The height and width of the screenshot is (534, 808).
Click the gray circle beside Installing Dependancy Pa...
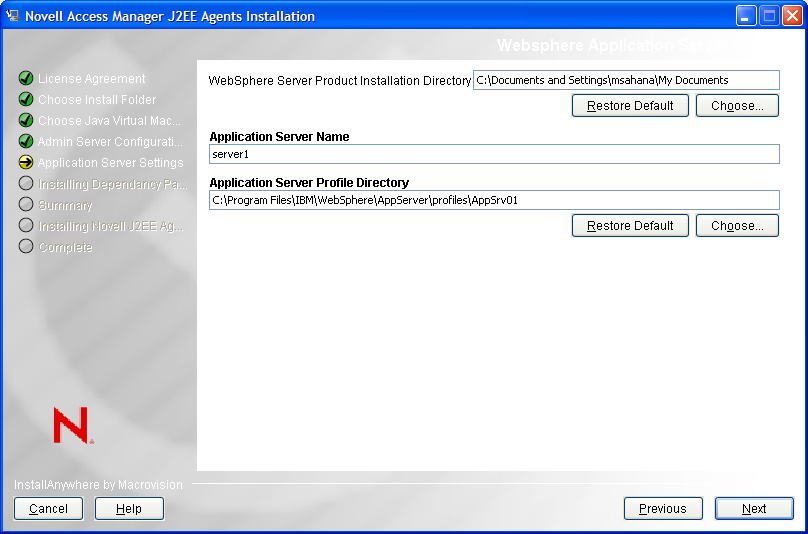click(26, 183)
